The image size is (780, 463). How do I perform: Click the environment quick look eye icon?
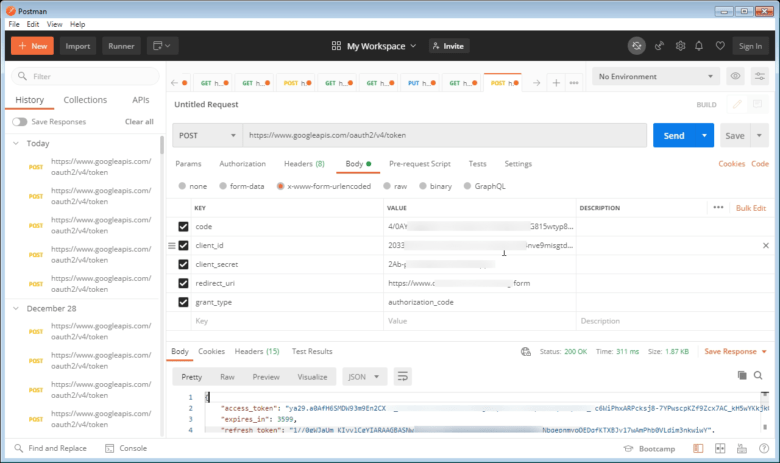(x=735, y=76)
